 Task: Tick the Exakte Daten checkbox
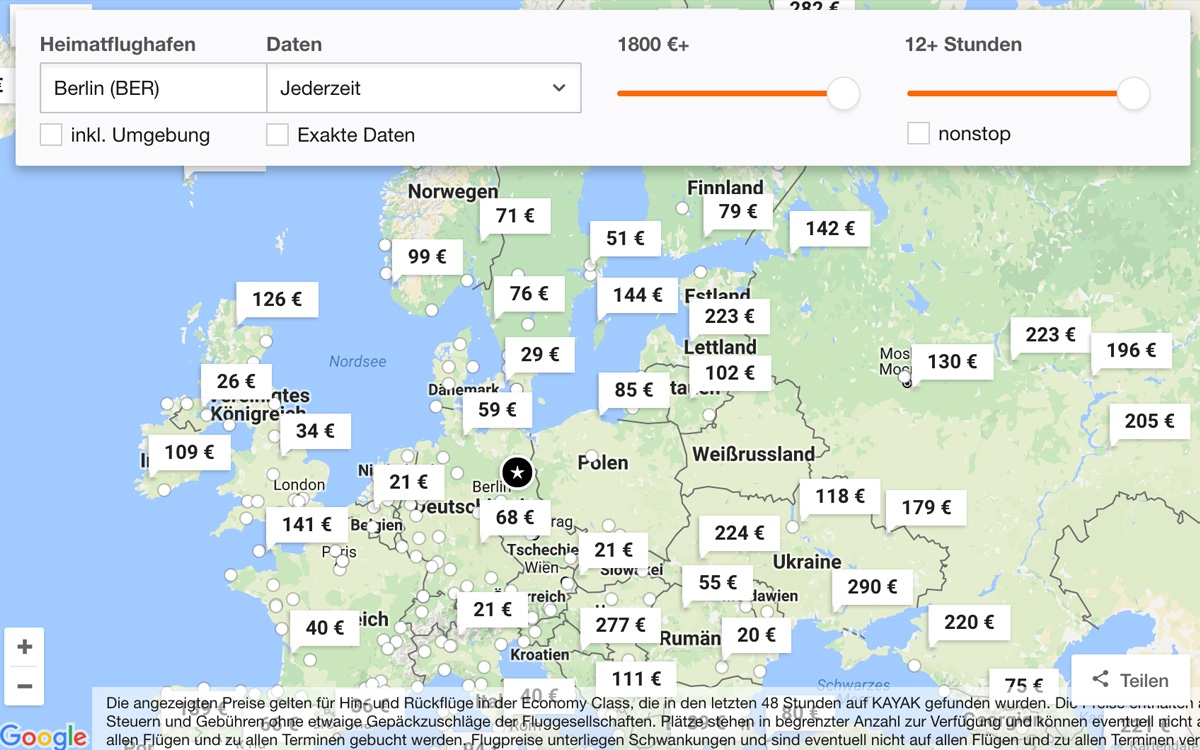pyautogui.click(x=277, y=134)
